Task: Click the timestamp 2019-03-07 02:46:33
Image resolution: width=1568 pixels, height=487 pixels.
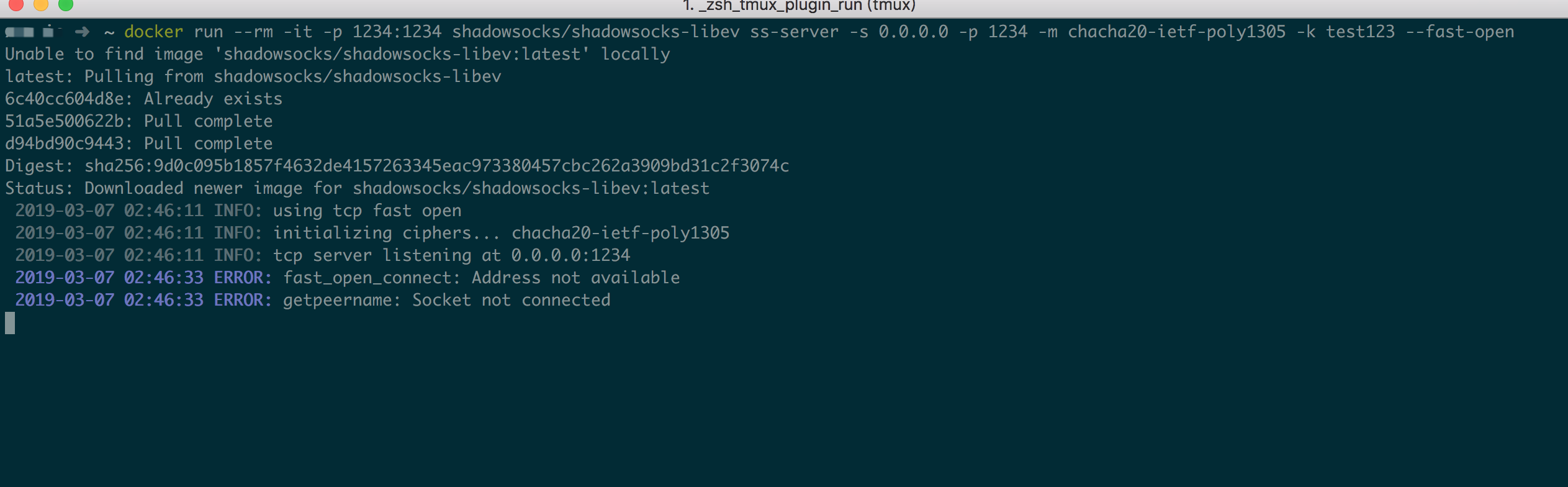Action: click(x=107, y=277)
